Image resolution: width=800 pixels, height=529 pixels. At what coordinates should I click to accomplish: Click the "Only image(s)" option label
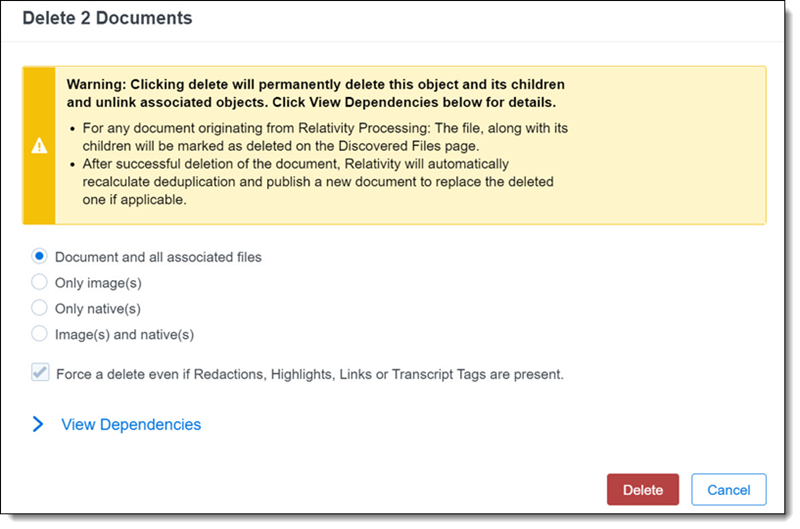point(96,283)
